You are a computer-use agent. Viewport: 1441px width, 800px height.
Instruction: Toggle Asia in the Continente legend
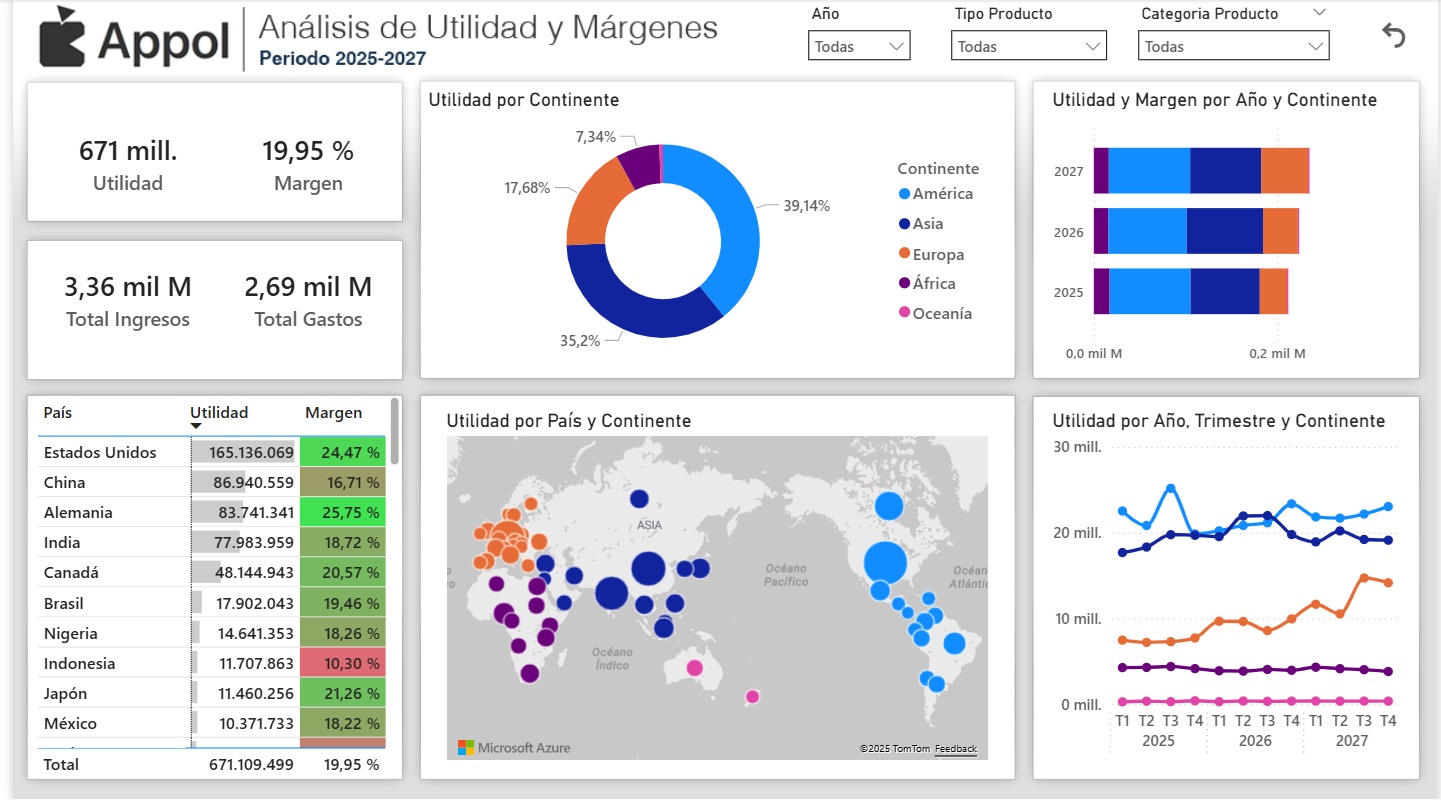point(927,224)
